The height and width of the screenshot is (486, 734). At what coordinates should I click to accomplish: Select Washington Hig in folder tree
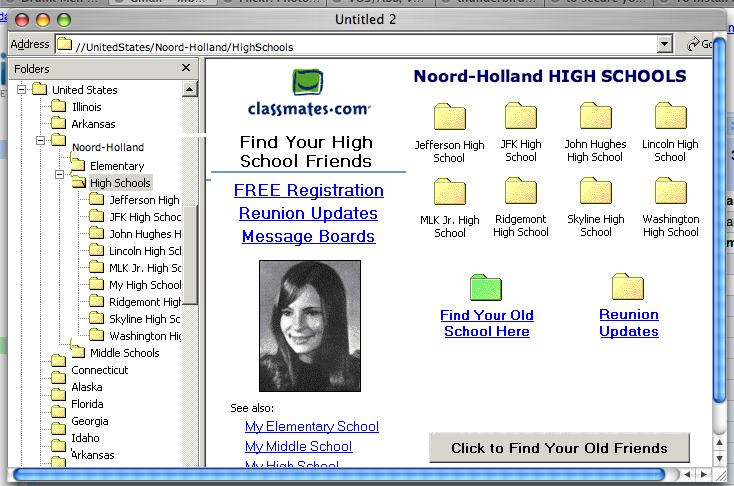coord(145,336)
